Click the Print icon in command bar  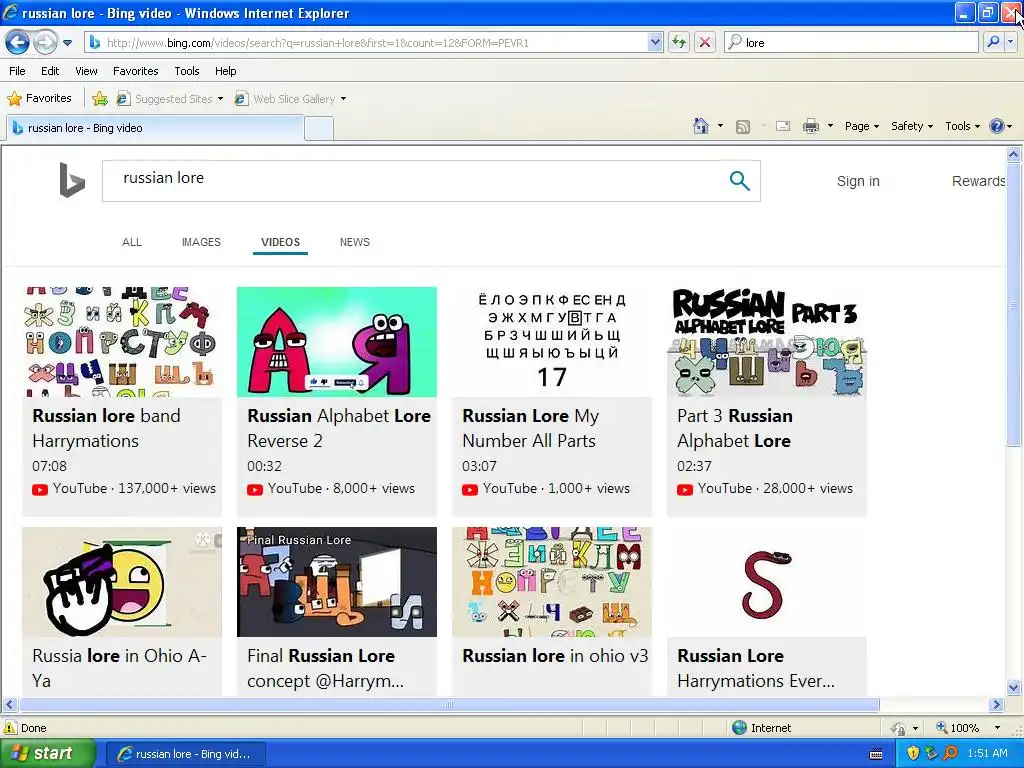click(810, 126)
